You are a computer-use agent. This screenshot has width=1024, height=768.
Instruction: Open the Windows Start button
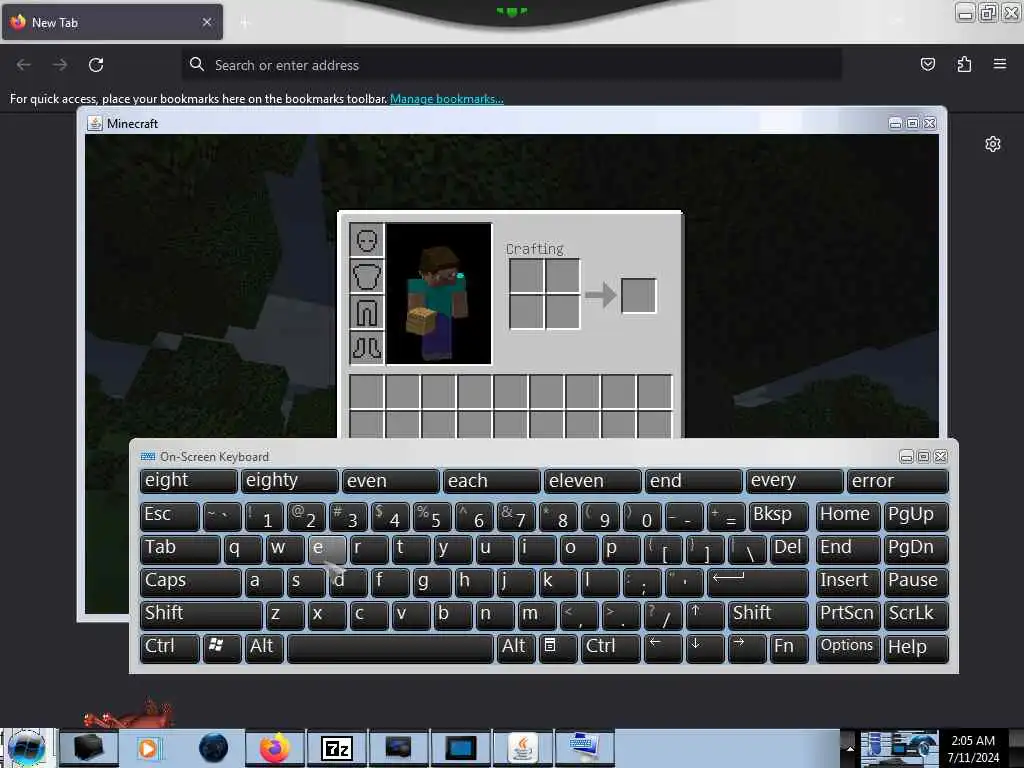coord(27,748)
